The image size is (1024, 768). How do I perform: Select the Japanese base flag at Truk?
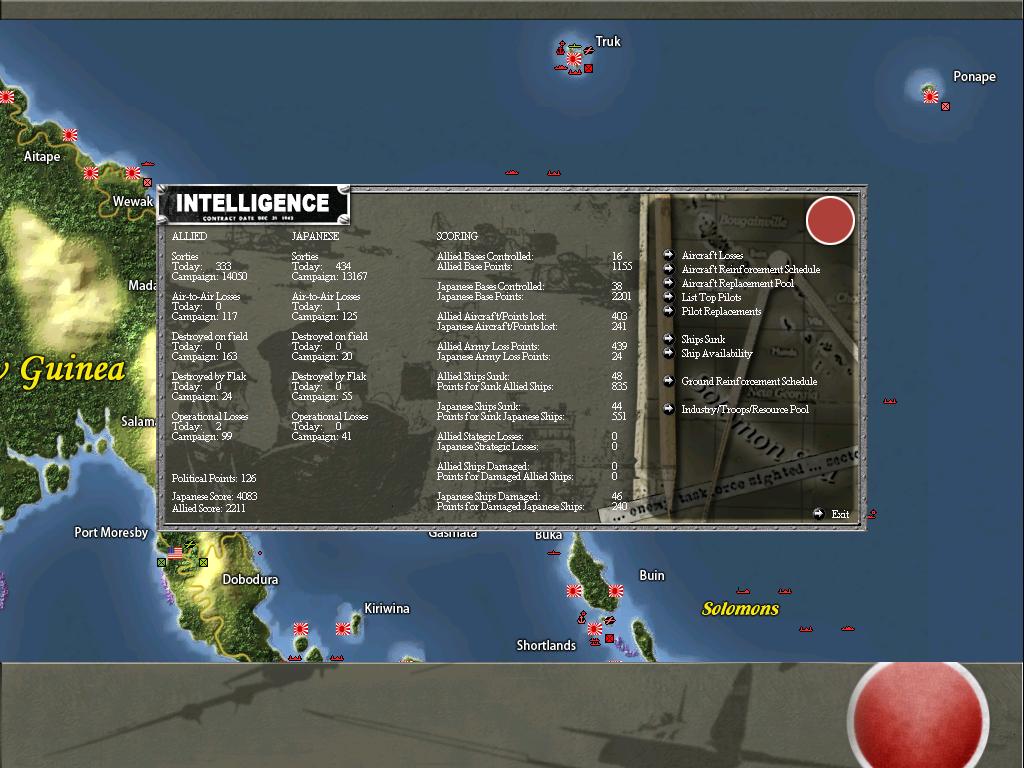tap(574, 59)
